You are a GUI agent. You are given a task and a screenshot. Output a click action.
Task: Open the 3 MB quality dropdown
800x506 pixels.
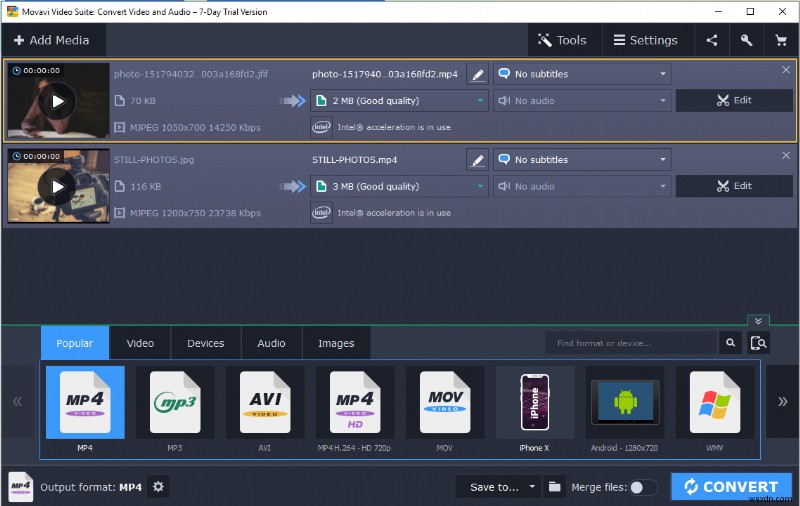(x=398, y=186)
